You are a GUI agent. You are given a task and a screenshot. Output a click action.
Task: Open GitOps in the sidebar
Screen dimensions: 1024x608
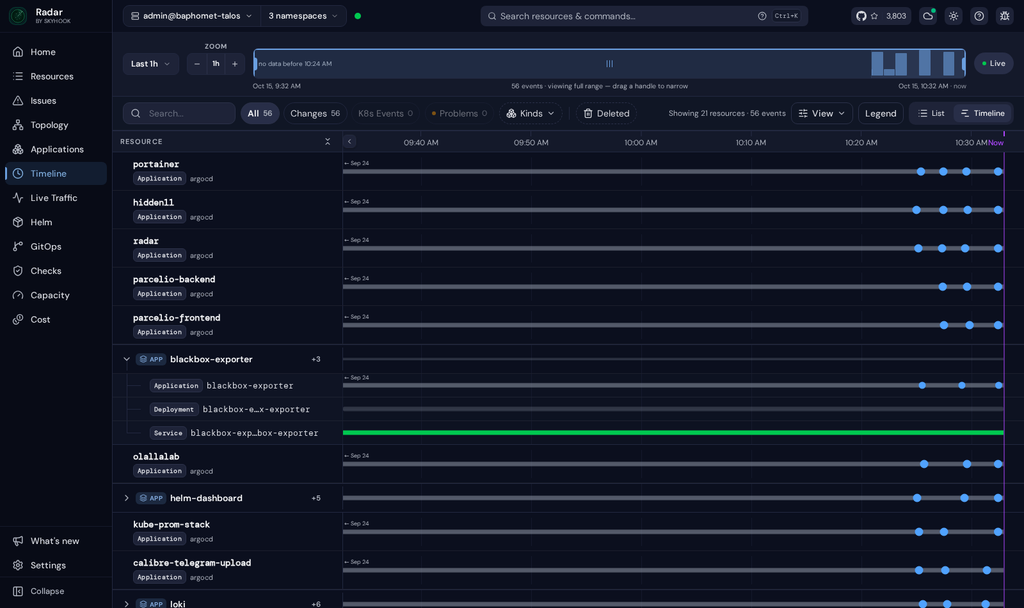(56, 246)
